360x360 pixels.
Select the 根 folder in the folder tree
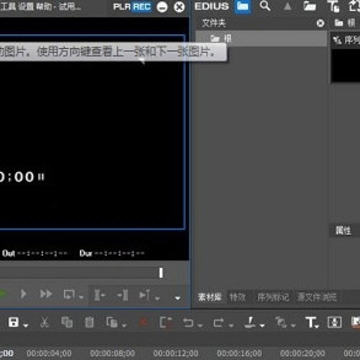pos(261,39)
